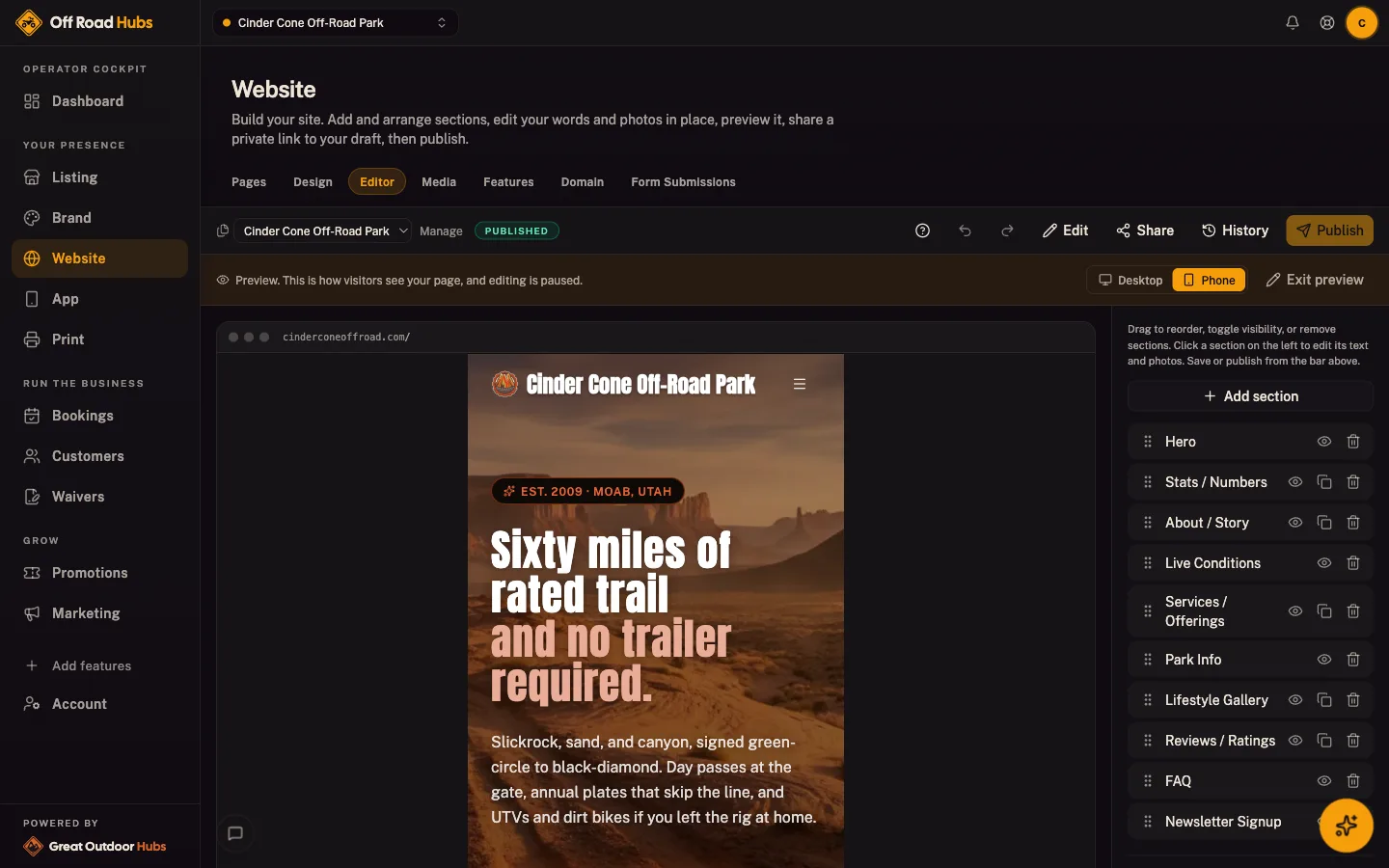Click the Newsletter Signup drag handle
The image size is (1389, 868).
[1148, 822]
